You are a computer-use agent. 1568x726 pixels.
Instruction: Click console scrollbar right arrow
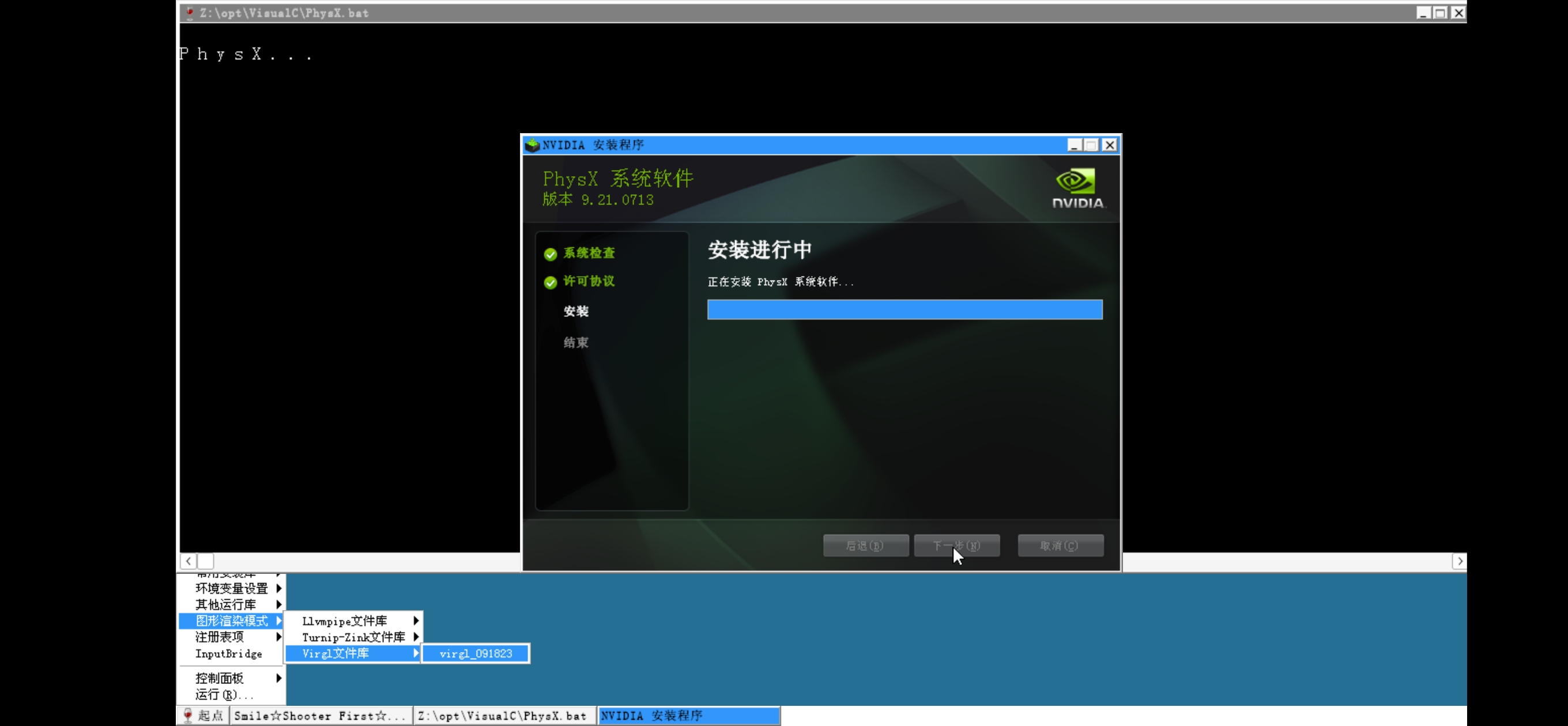click(x=1459, y=561)
